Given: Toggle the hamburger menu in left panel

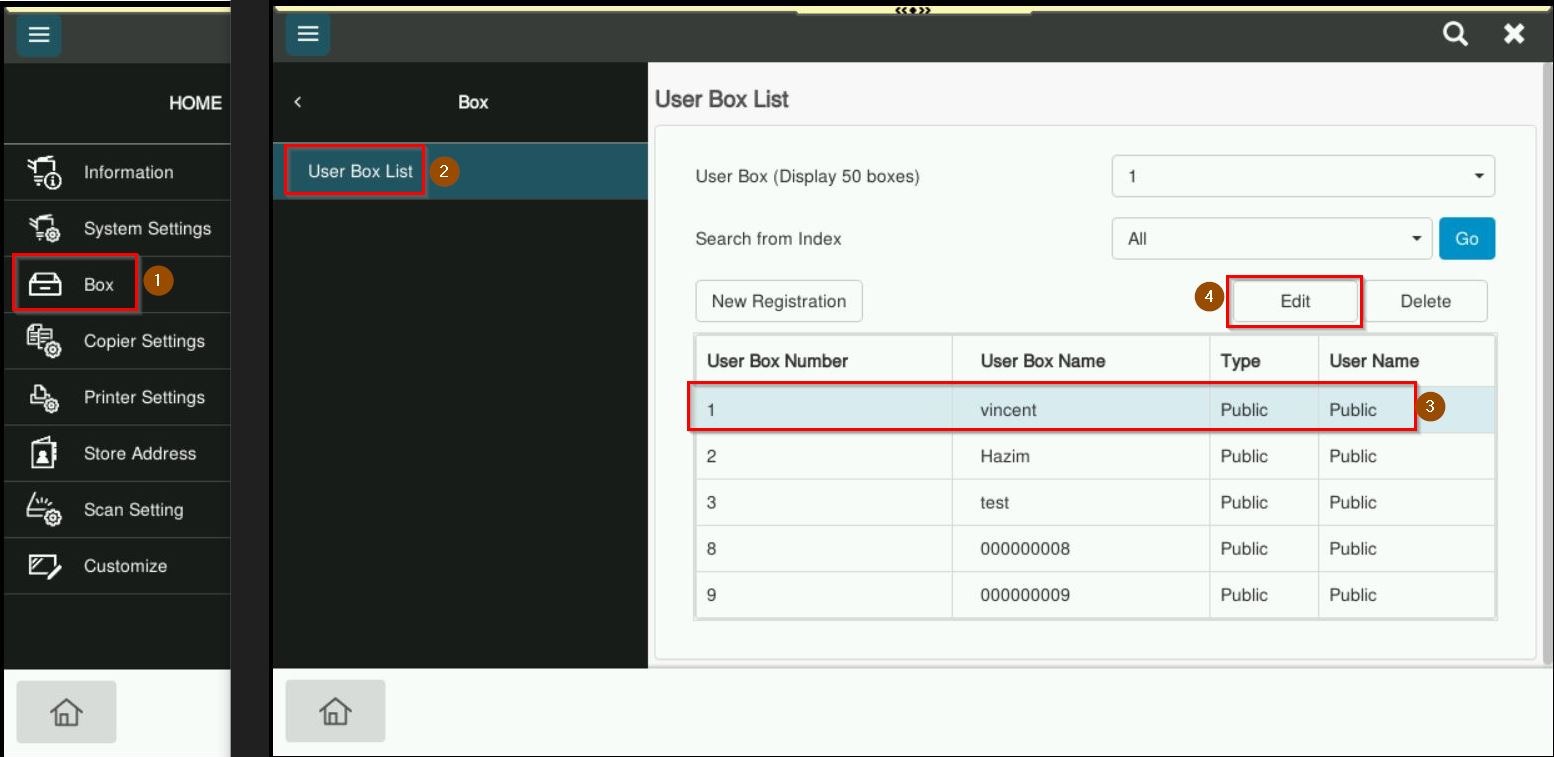Looking at the screenshot, I should pos(39,35).
